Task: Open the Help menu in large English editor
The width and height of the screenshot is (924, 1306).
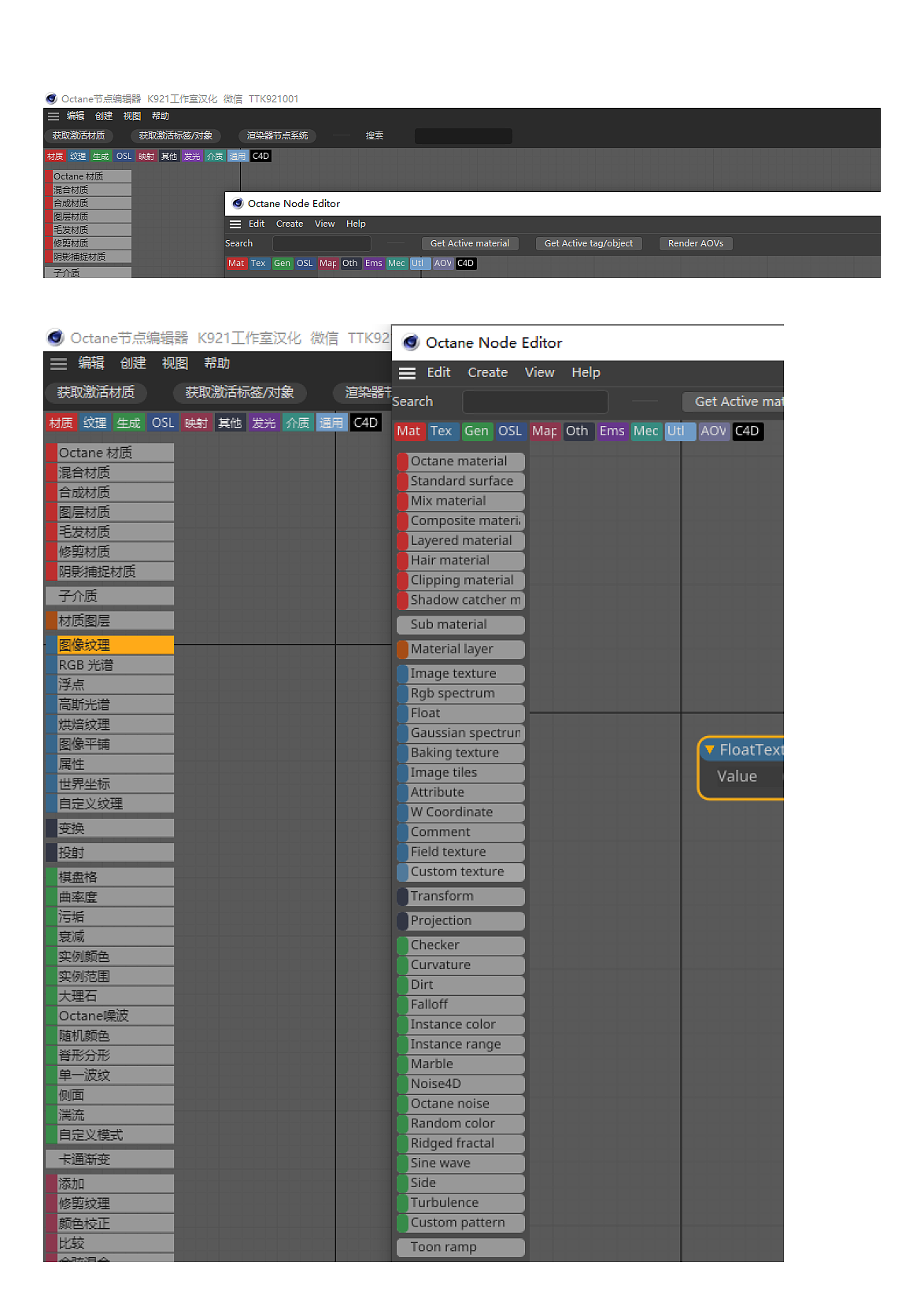Action: (586, 372)
